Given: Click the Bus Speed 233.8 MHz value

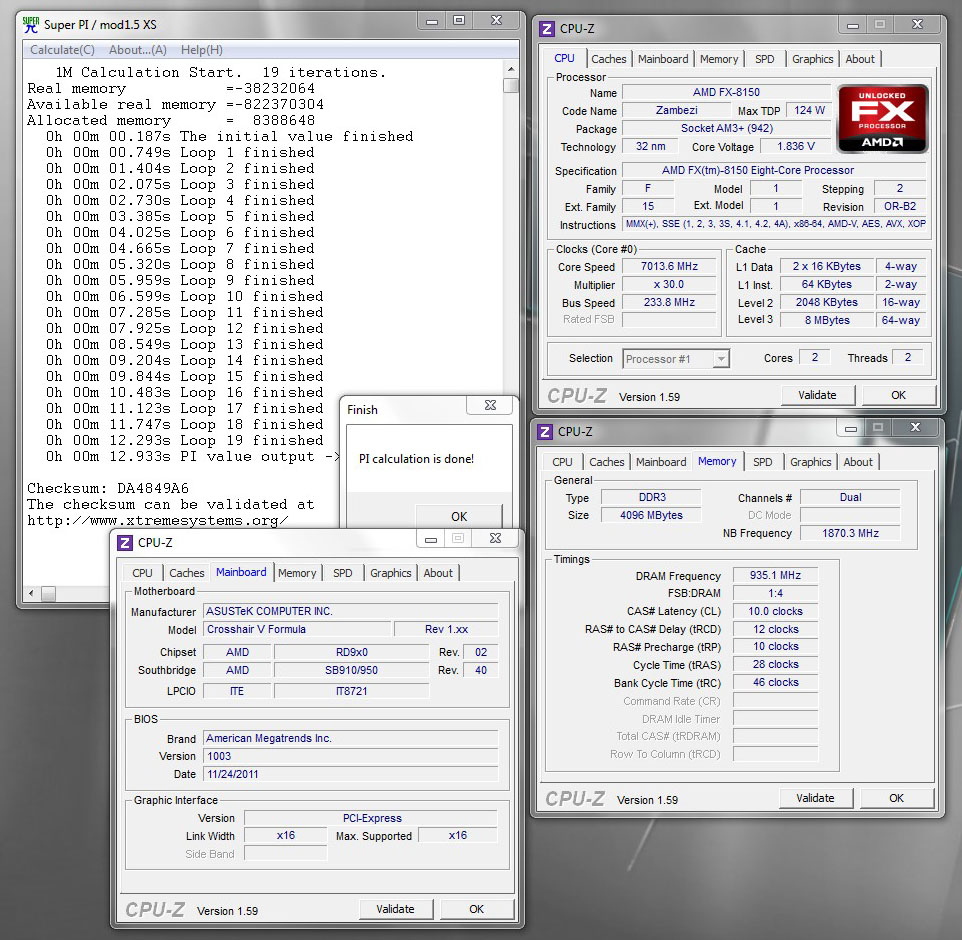Looking at the screenshot, I should pos(669,302).
